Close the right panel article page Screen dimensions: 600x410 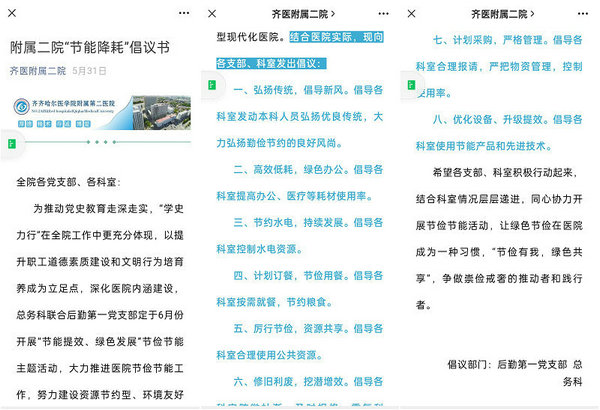pos(416,13)
